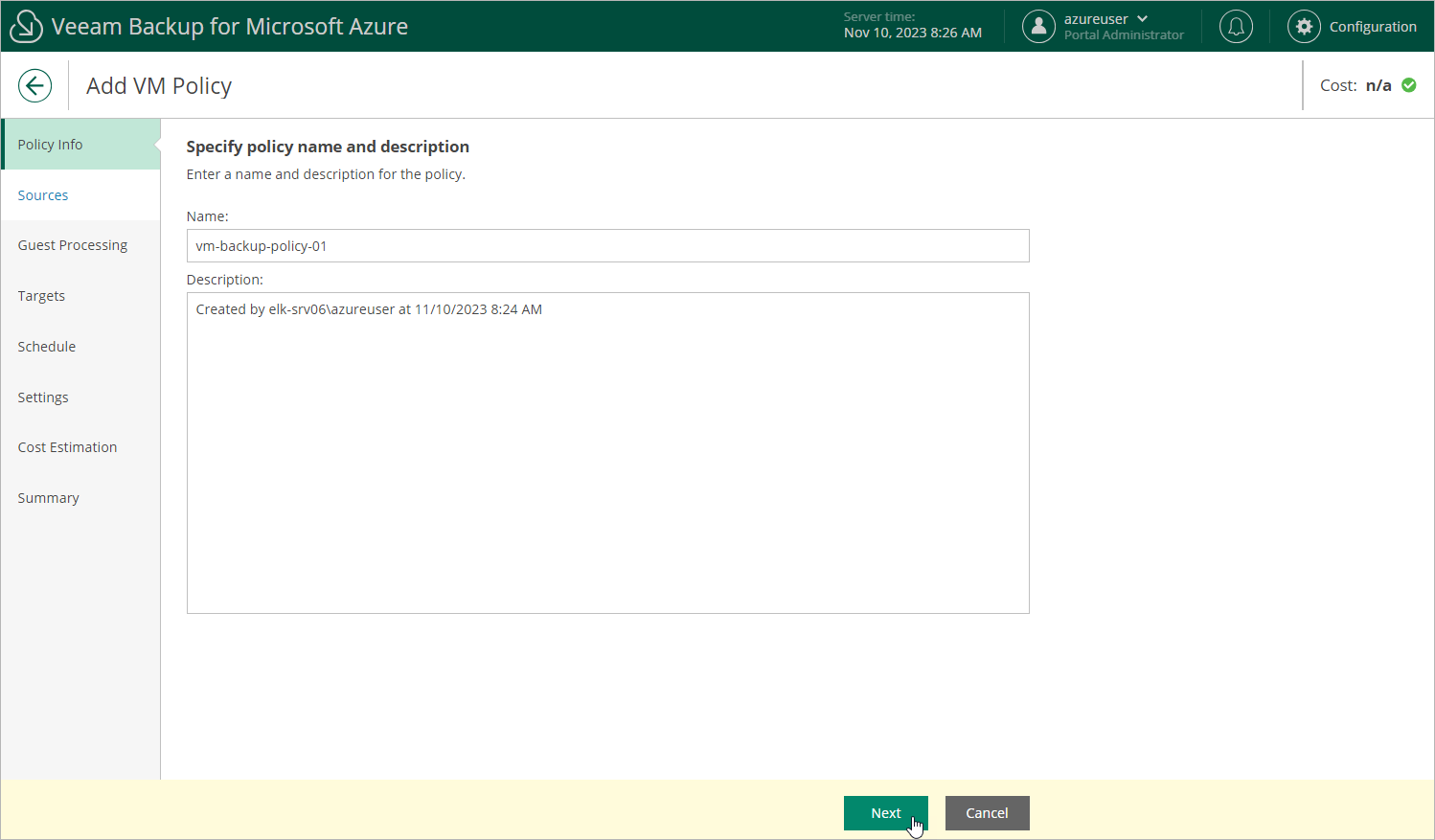
Task: Click inside the Description text area
Action: tap(607, 453)
